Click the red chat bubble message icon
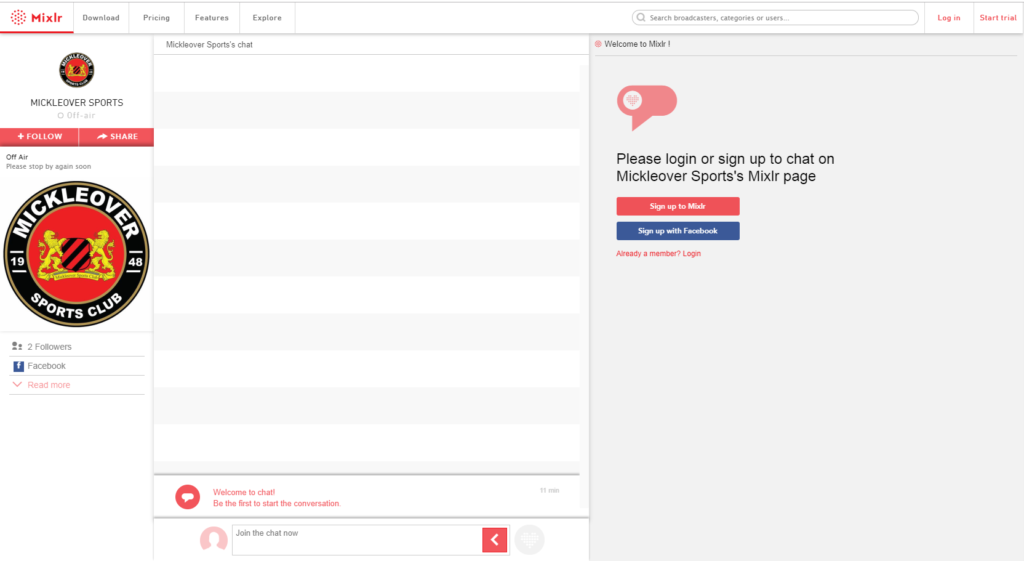 coord(187,497)
